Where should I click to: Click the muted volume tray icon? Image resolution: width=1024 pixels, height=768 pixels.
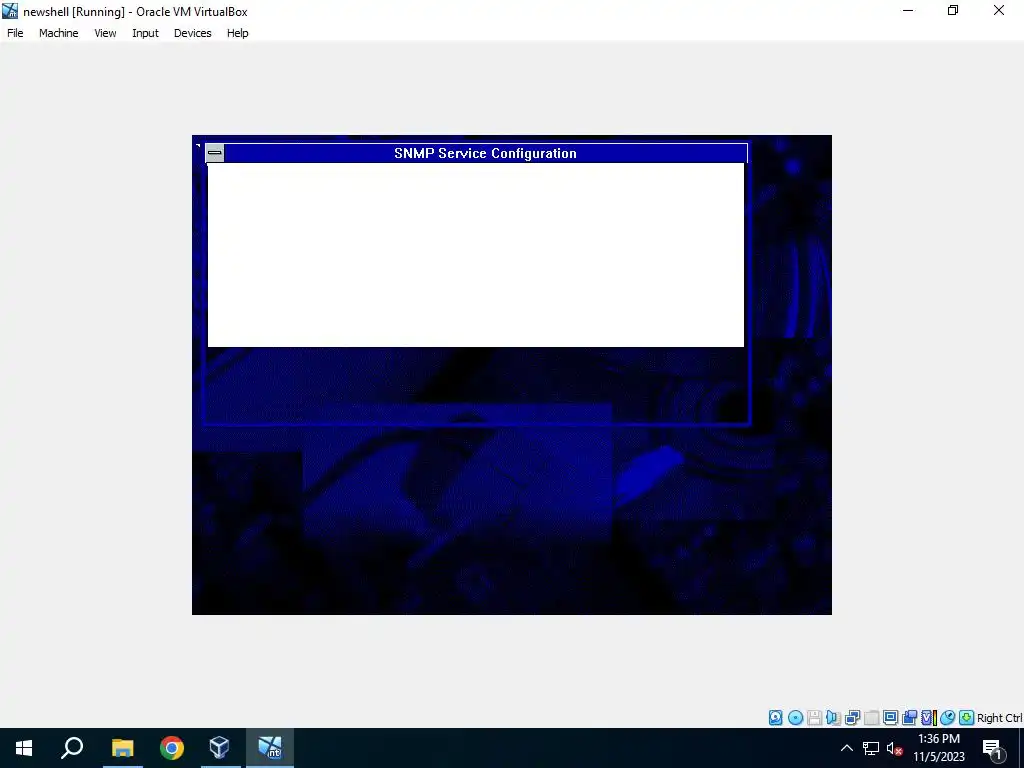tap(895, 748)
